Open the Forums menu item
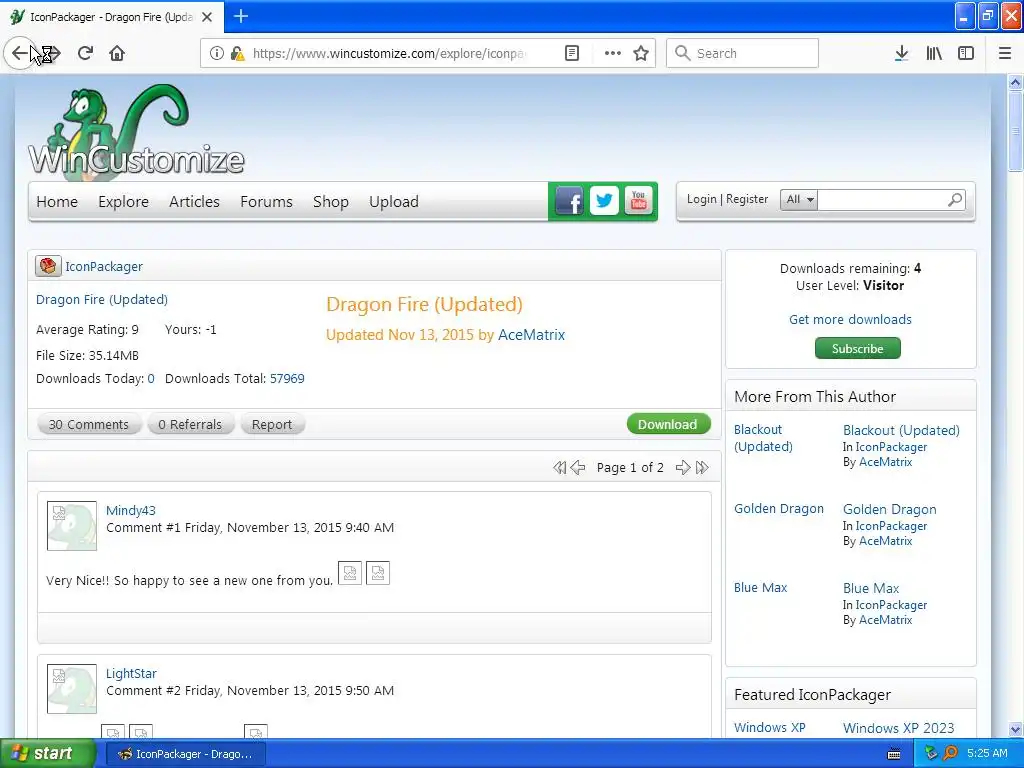This screenshot has height=768, width=1024. click(266, 202)
